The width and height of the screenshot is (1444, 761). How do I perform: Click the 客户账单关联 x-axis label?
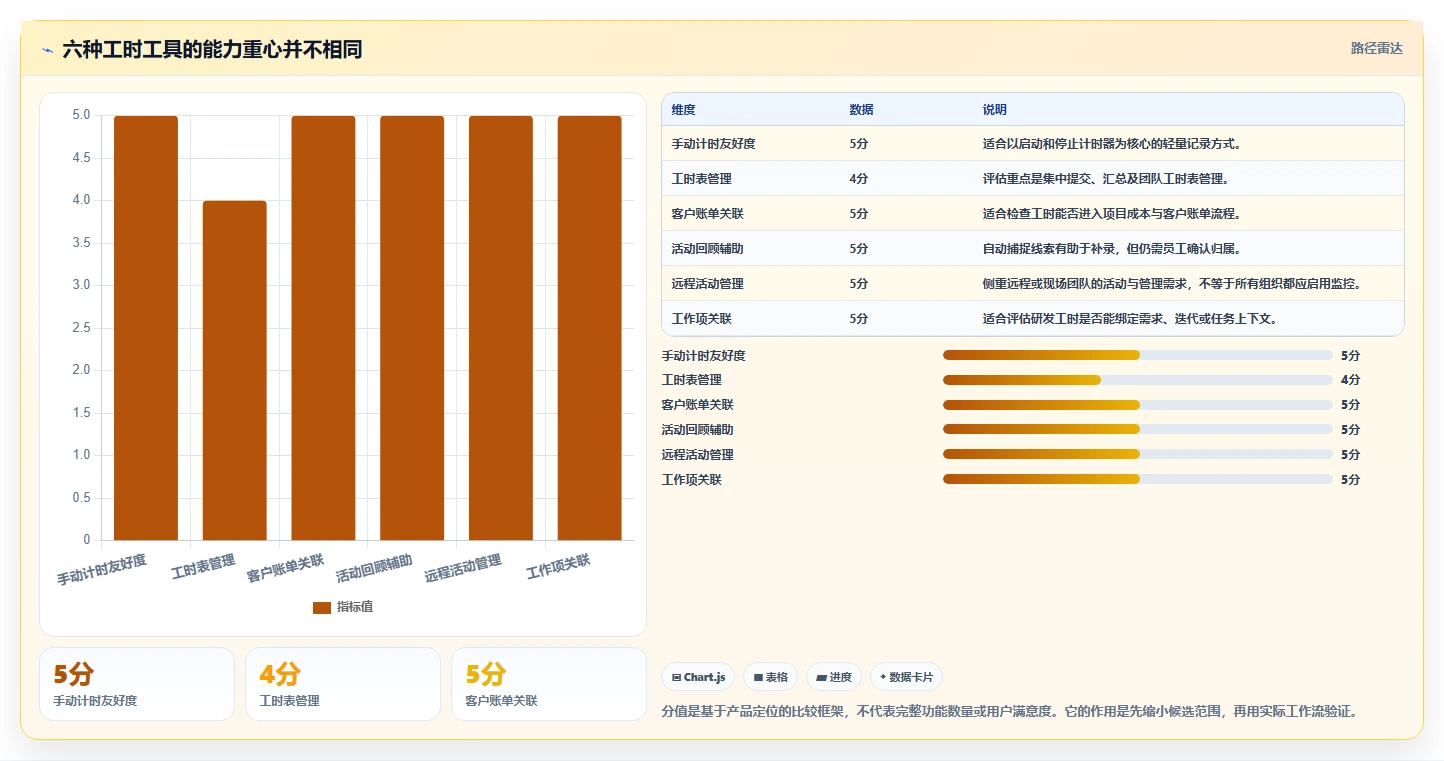tap(286, 568)
